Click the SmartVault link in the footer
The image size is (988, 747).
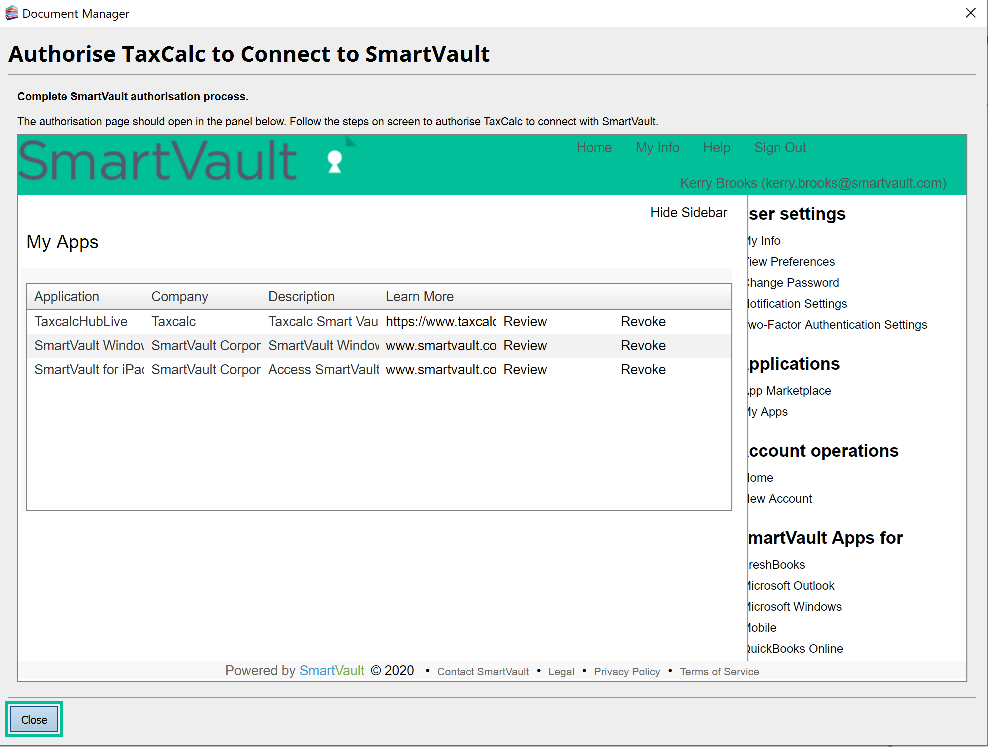(331, 670)
